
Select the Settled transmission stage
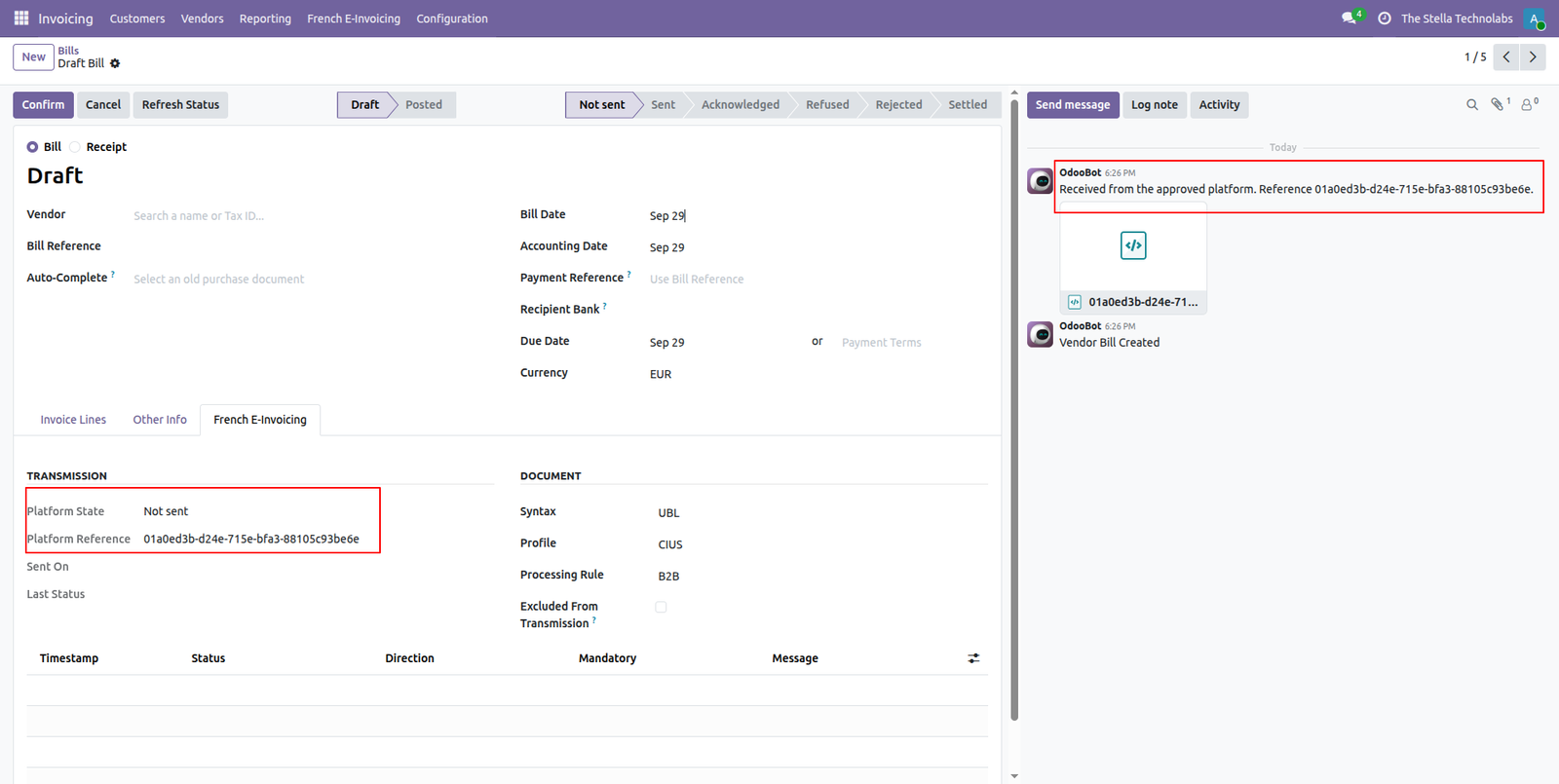[x=968, y=104]
